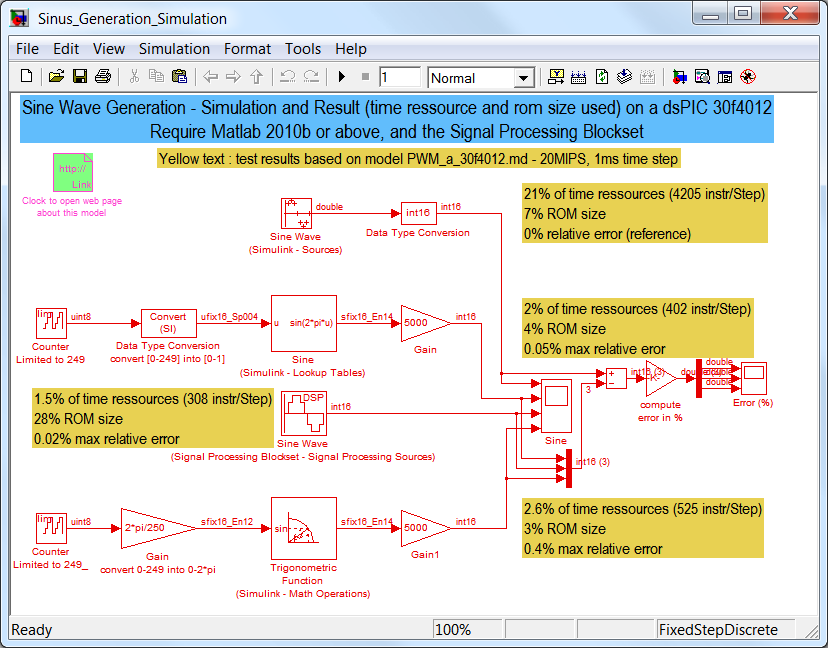The height and width of the screenshot is (648, 828).
Task: Click the '2% of time ressources' annotation
Action: click(637, 328)
